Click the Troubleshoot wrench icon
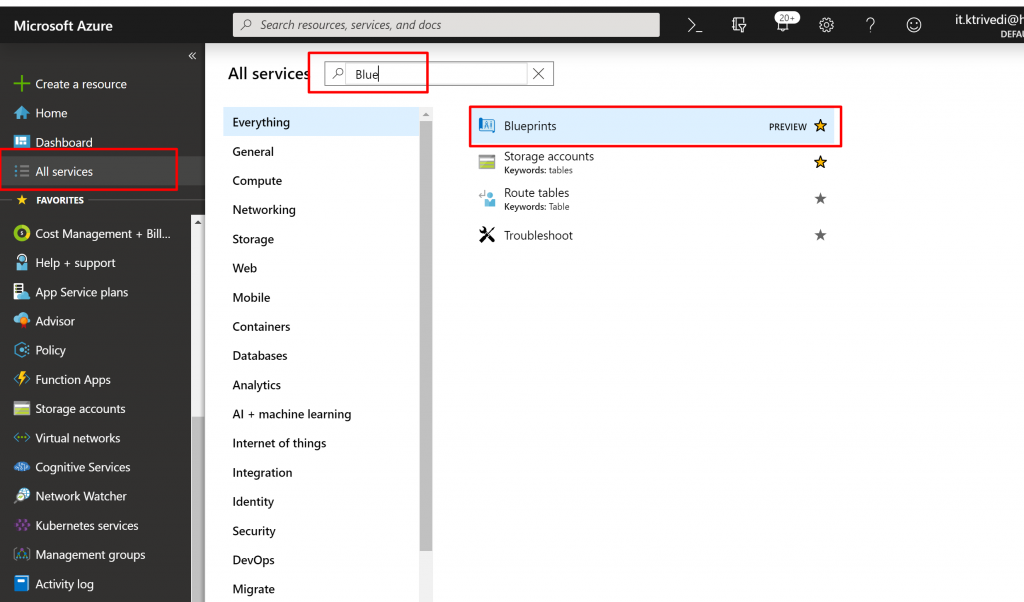1024x602 pixels. [487, 235]
